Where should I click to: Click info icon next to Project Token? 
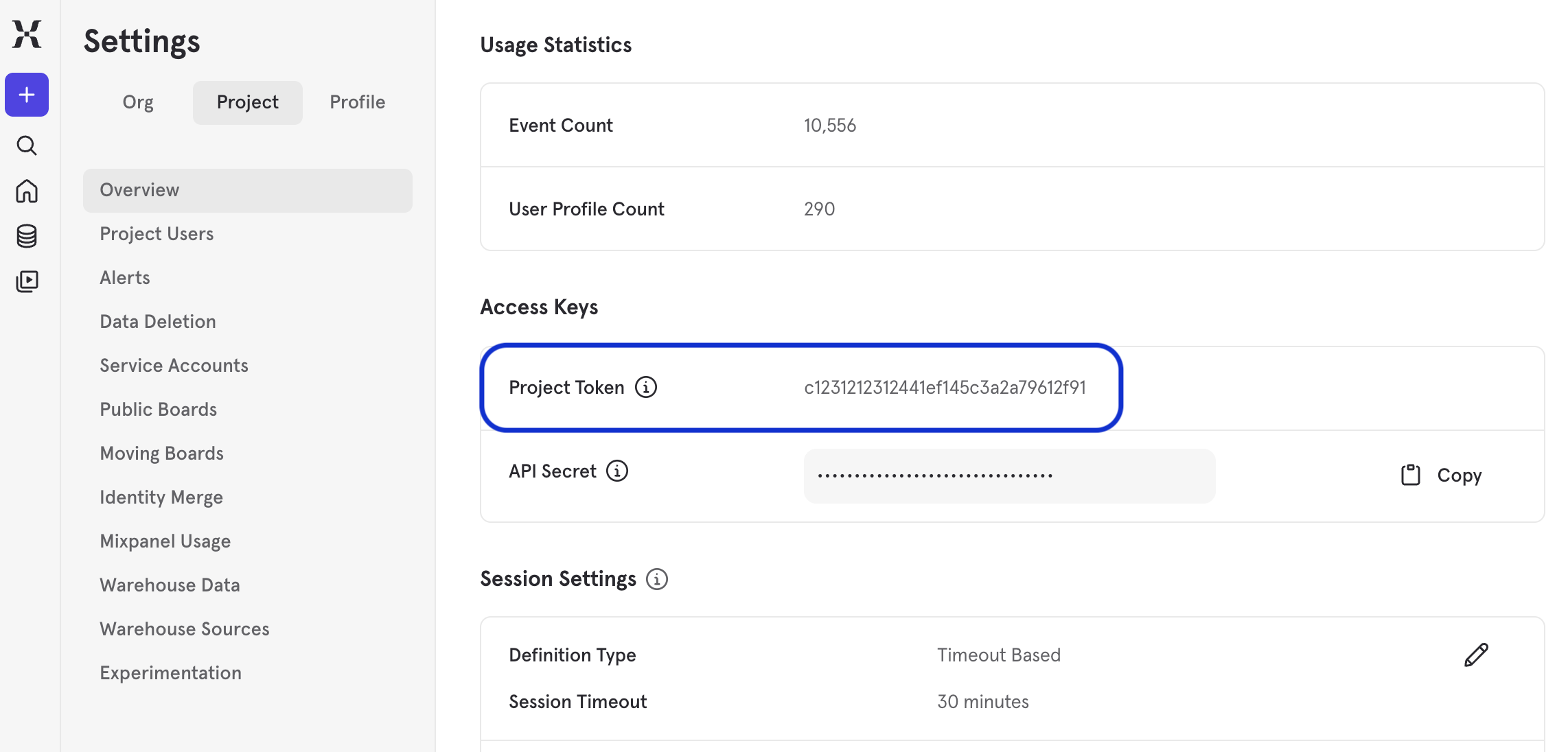pos(645,387)
